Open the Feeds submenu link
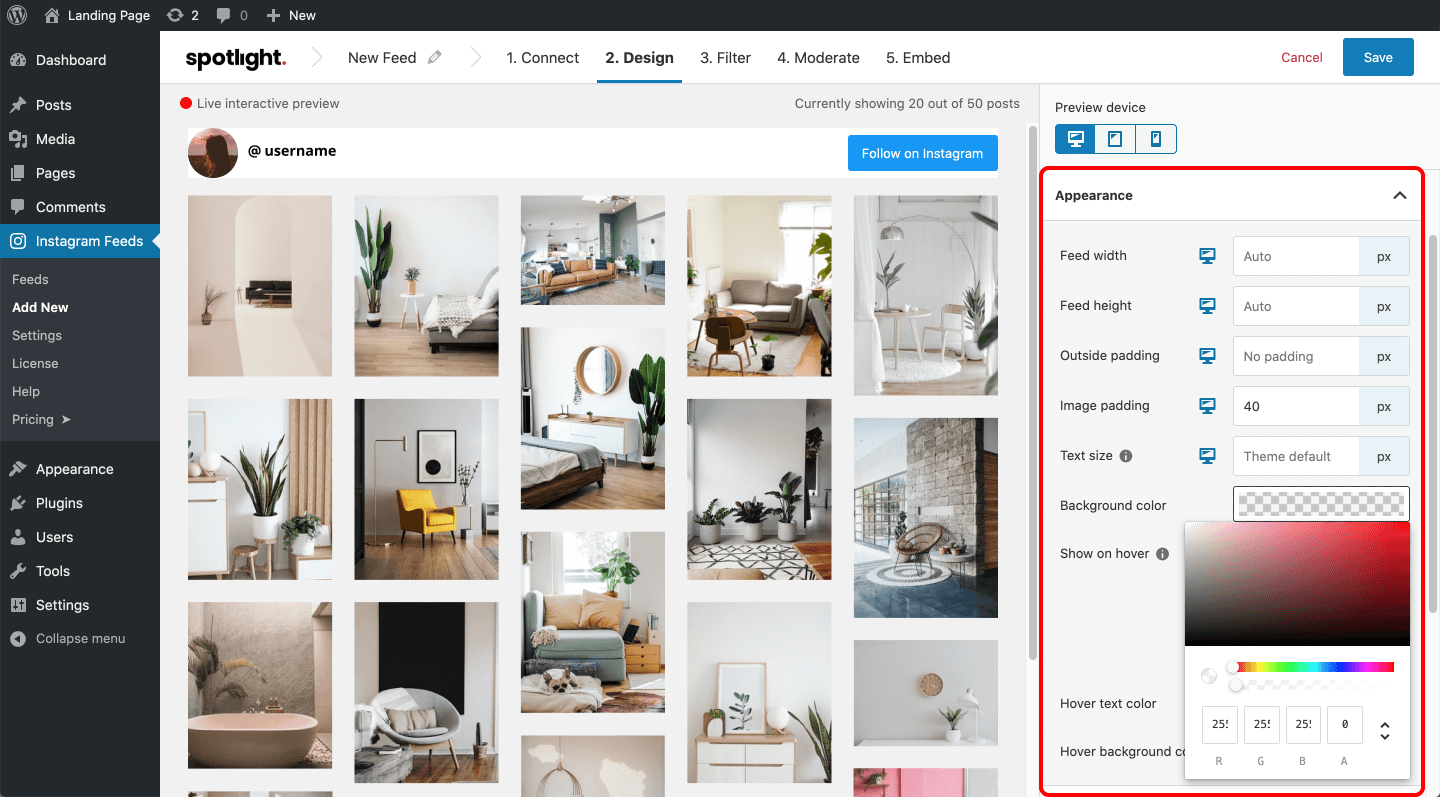Viewport: 1440px width, 797px height. point(30,279)
